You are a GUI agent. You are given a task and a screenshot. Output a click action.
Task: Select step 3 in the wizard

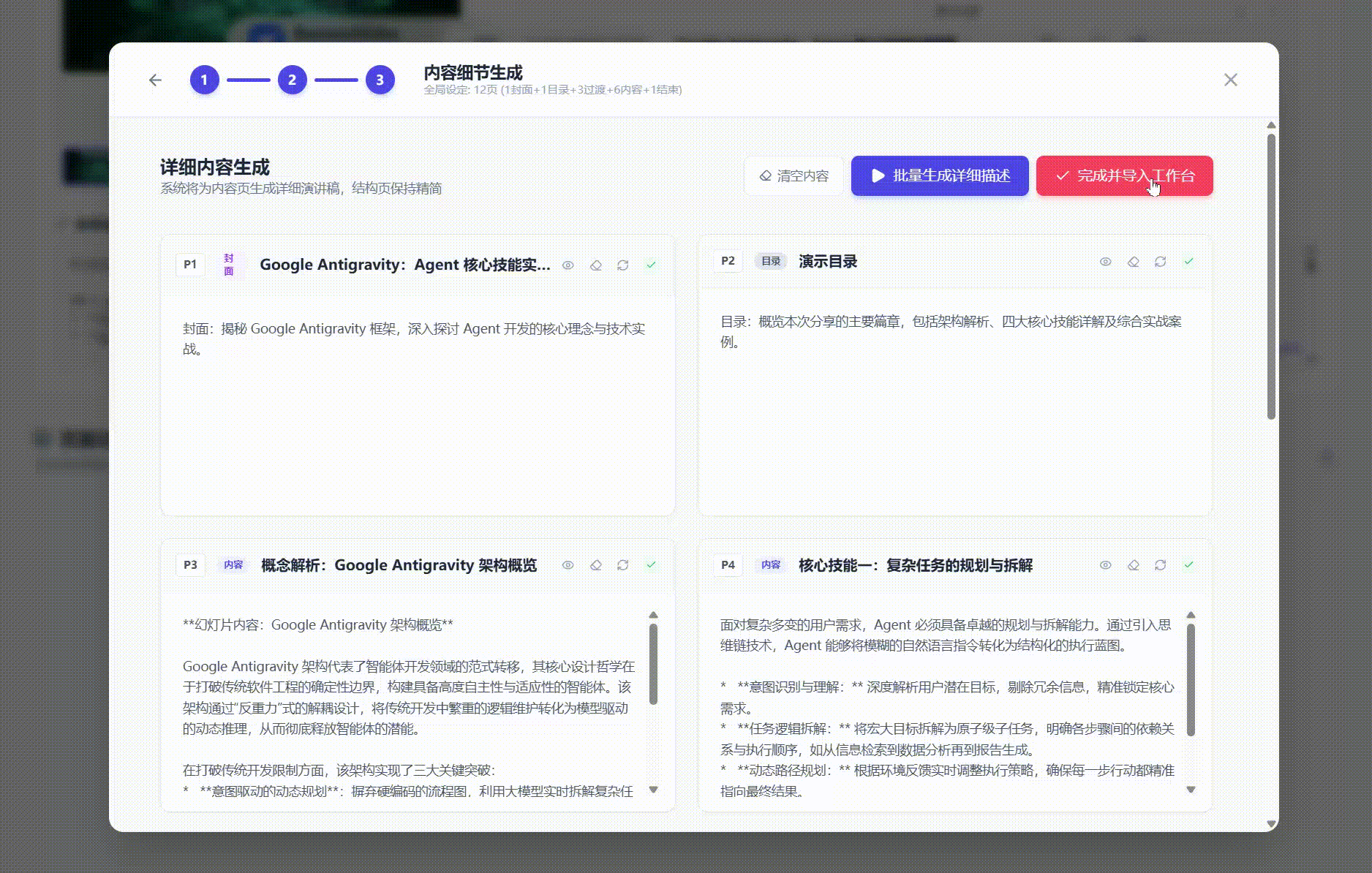click(x=380, y=80)
